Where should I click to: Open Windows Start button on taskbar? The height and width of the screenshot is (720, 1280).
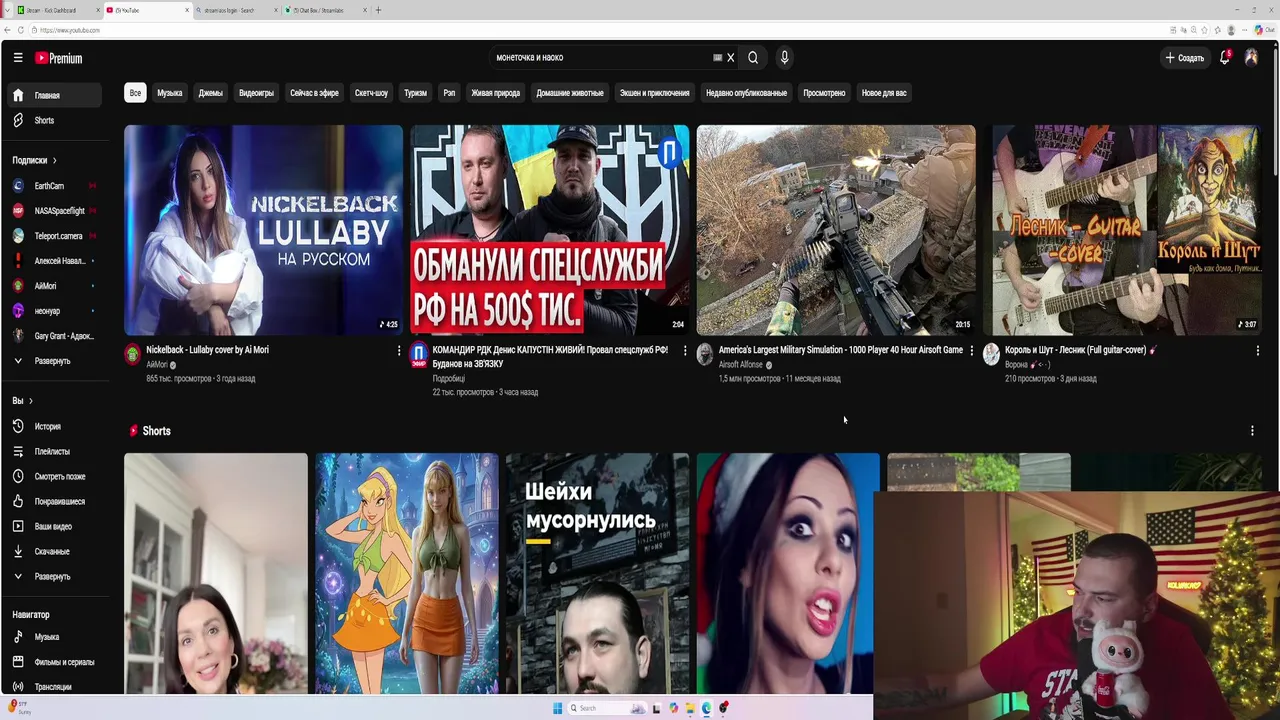[558, 708]
